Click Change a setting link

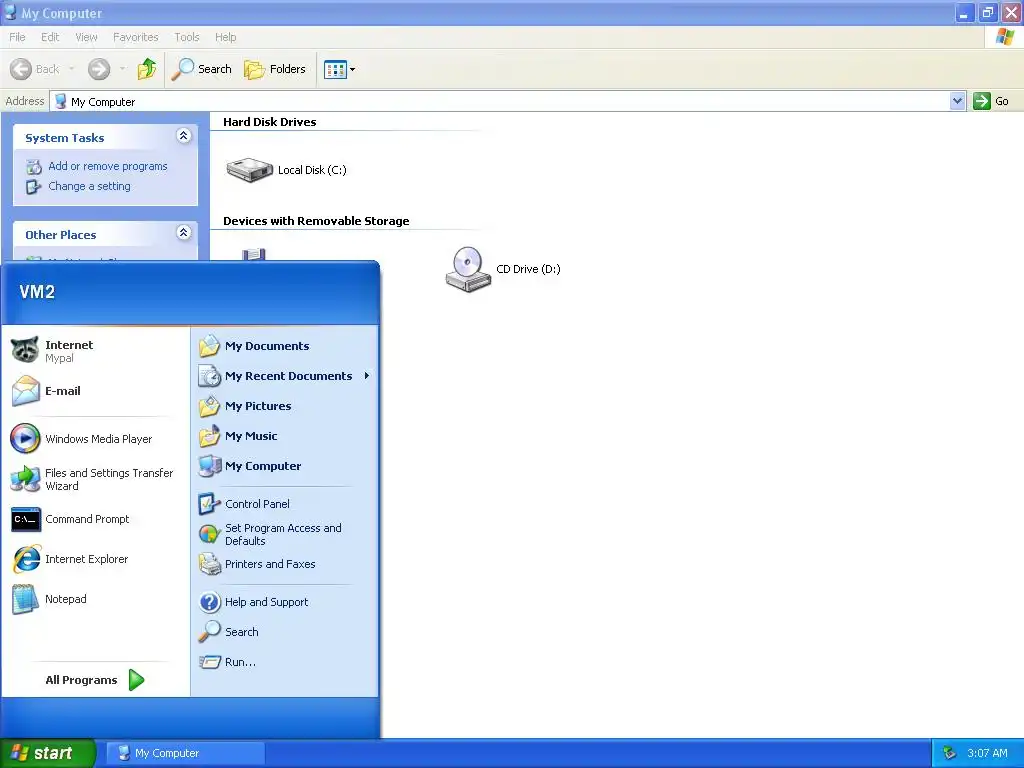click(x=89, y=186)
